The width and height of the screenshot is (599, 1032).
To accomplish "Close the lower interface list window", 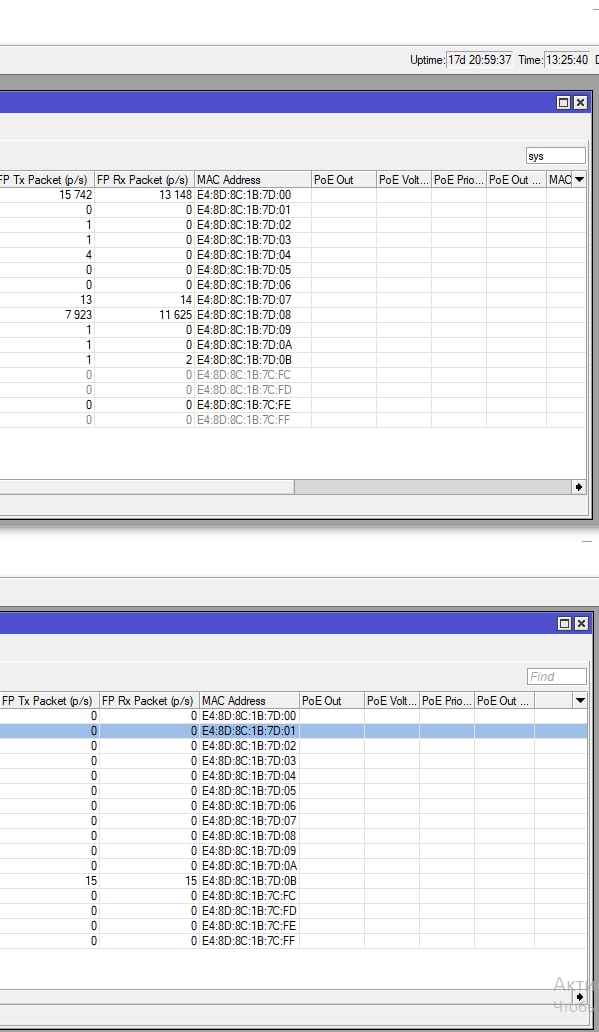I will tap(581, 623).
